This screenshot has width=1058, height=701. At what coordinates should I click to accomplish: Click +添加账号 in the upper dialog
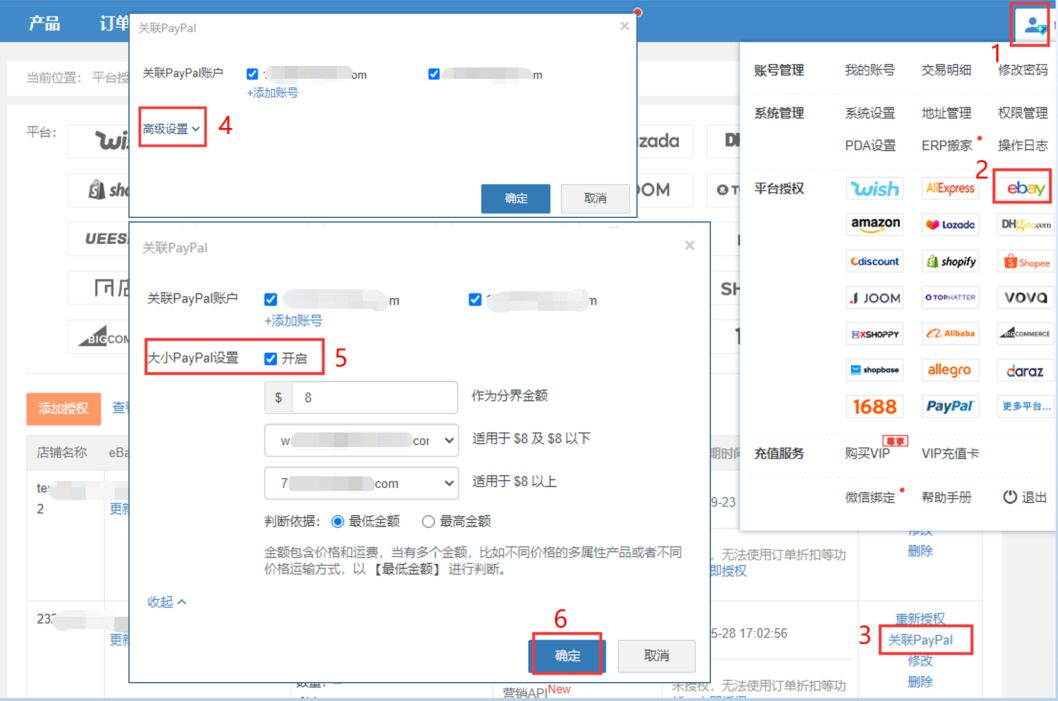click(x=272, y=92)
